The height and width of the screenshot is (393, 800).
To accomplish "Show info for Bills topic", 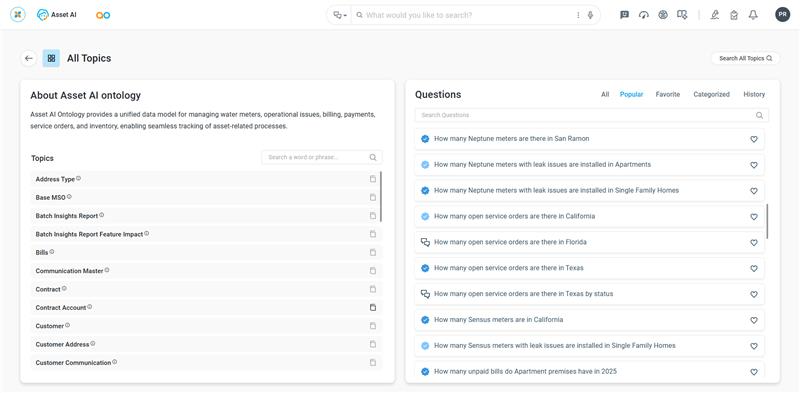I will [52, 252].
